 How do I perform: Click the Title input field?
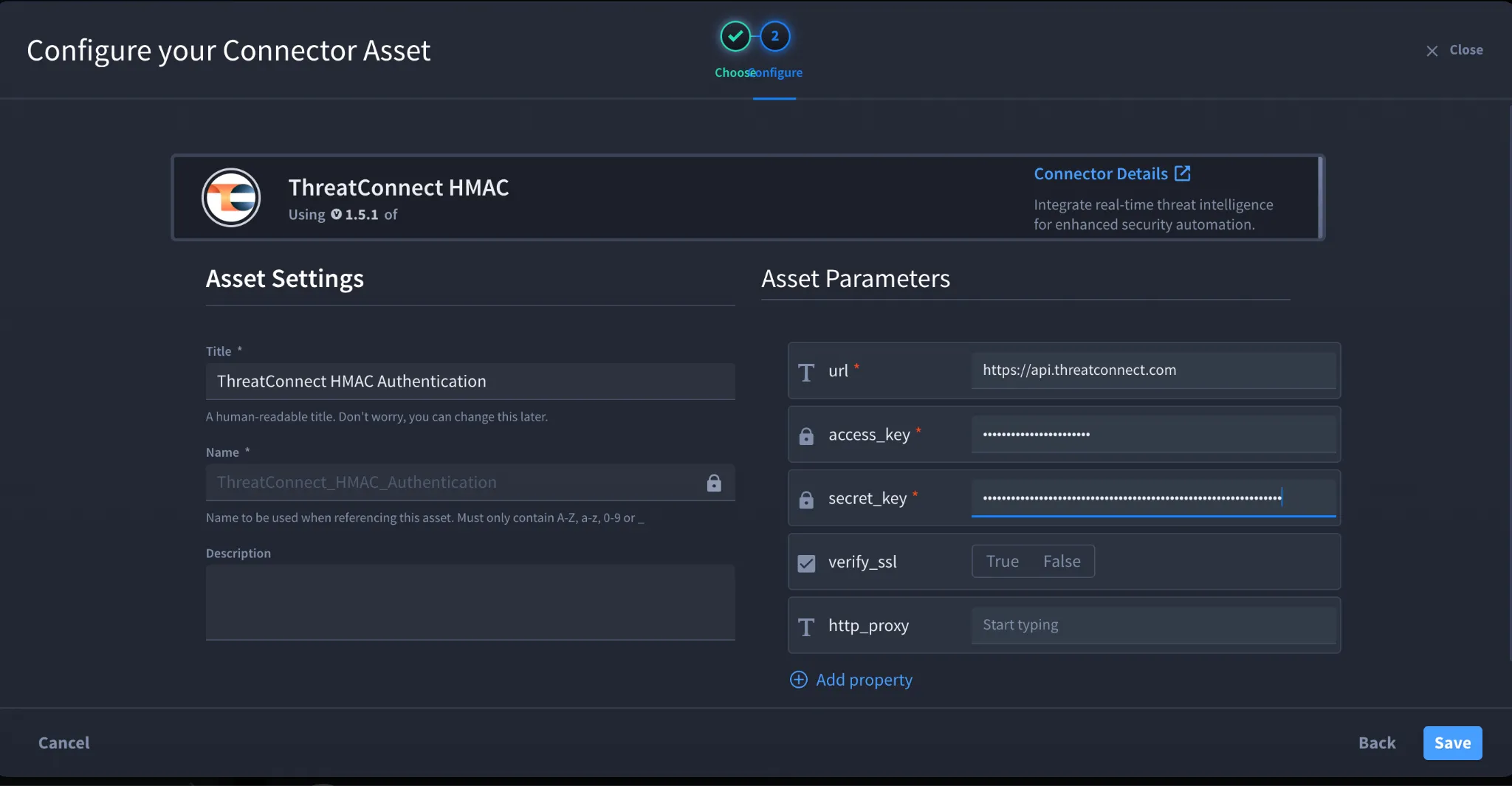point(470,382)
